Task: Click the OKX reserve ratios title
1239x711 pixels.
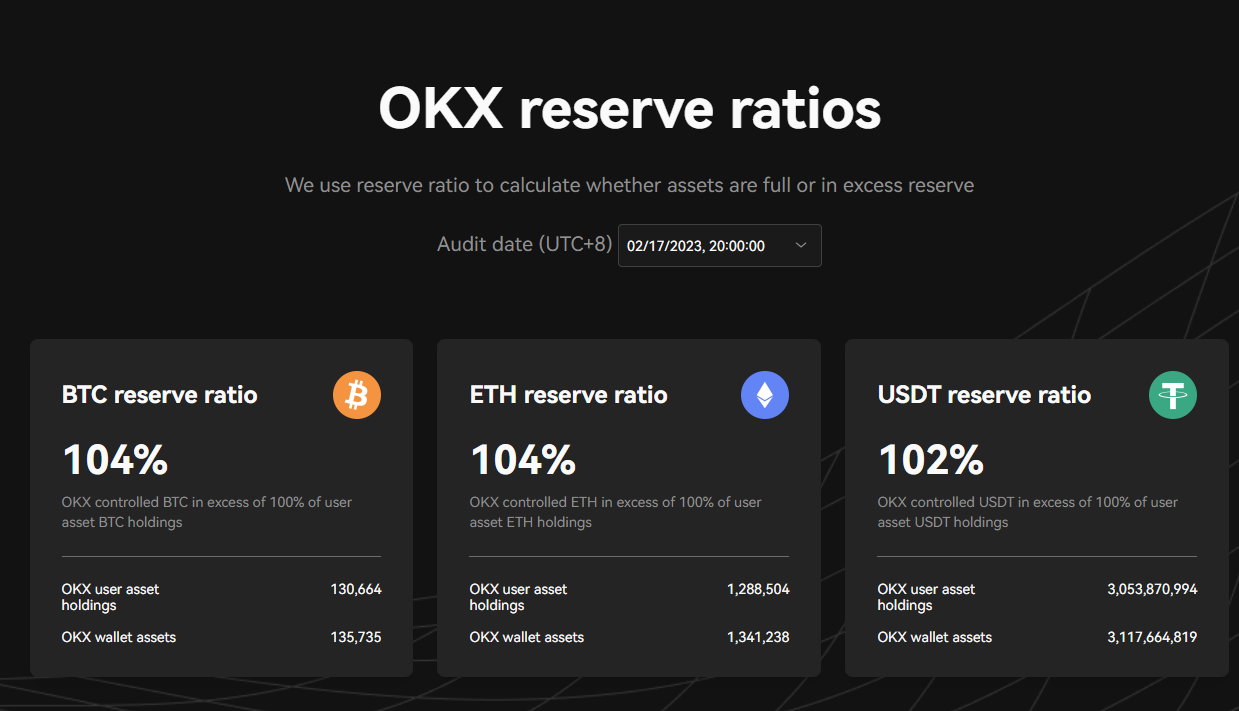Action: tap(630, 108)
